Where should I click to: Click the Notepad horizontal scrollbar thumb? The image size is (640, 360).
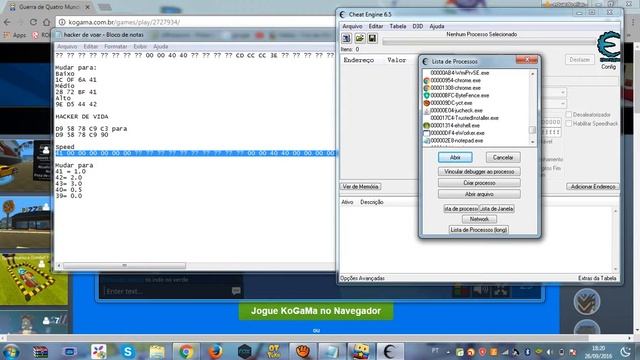[124, 266]
